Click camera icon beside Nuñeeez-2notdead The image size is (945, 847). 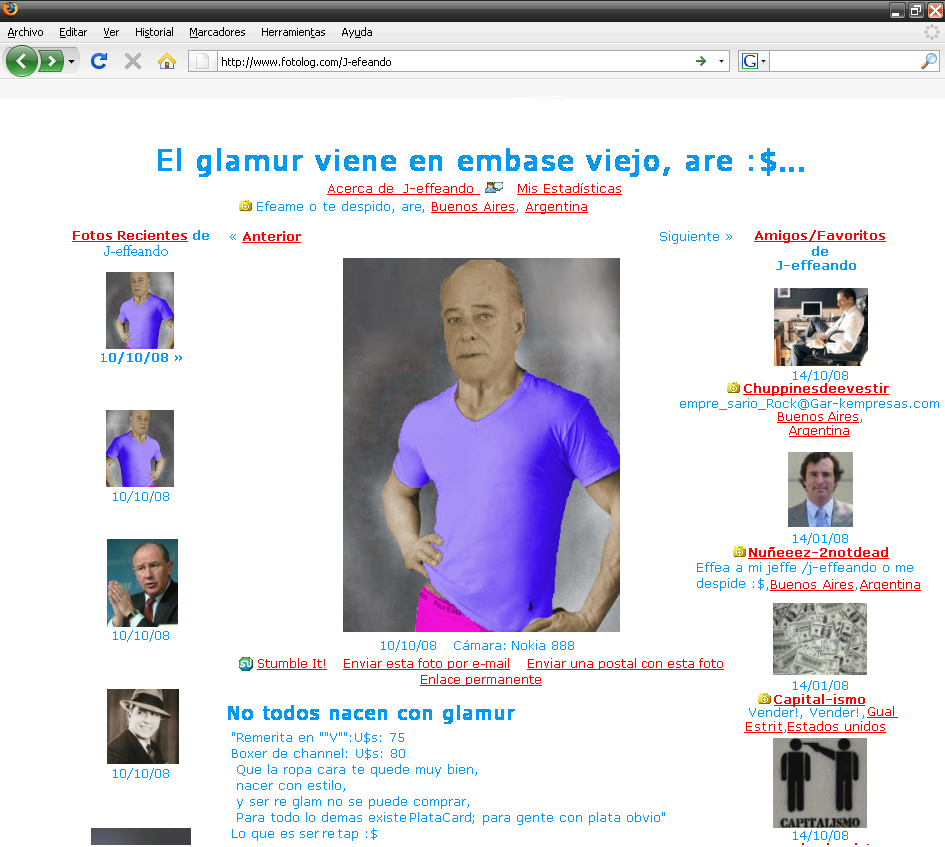(x=739, y=552)
